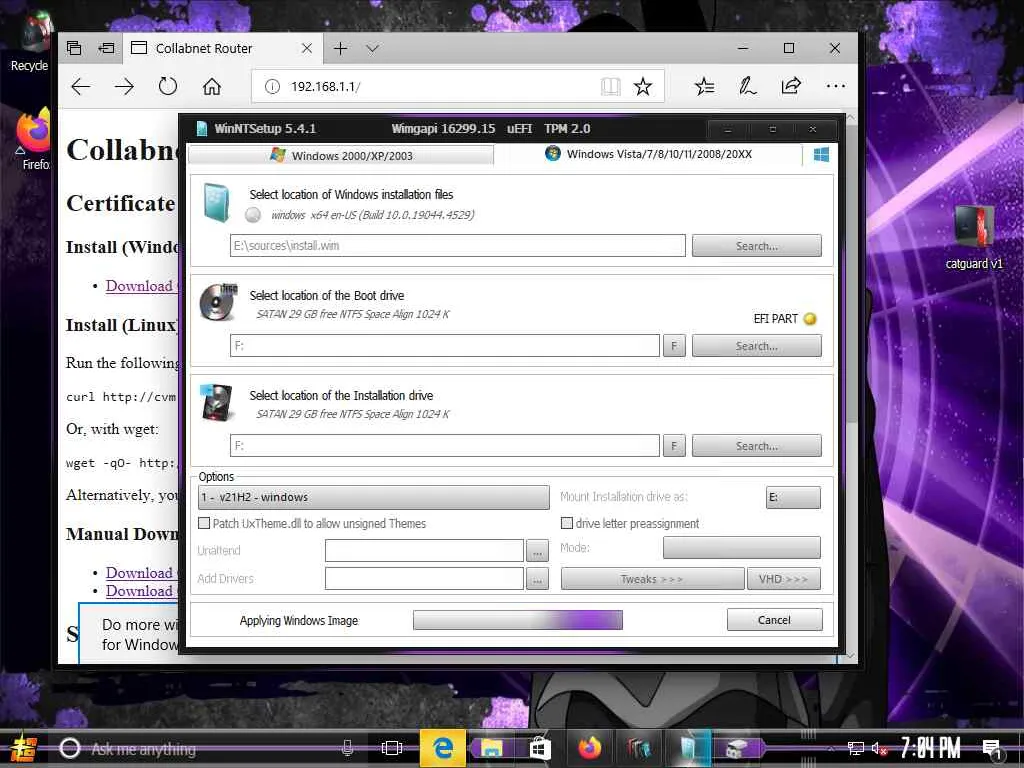Search for the Boot drive location
Screen dimensions: 1024x768
[757, 345]
